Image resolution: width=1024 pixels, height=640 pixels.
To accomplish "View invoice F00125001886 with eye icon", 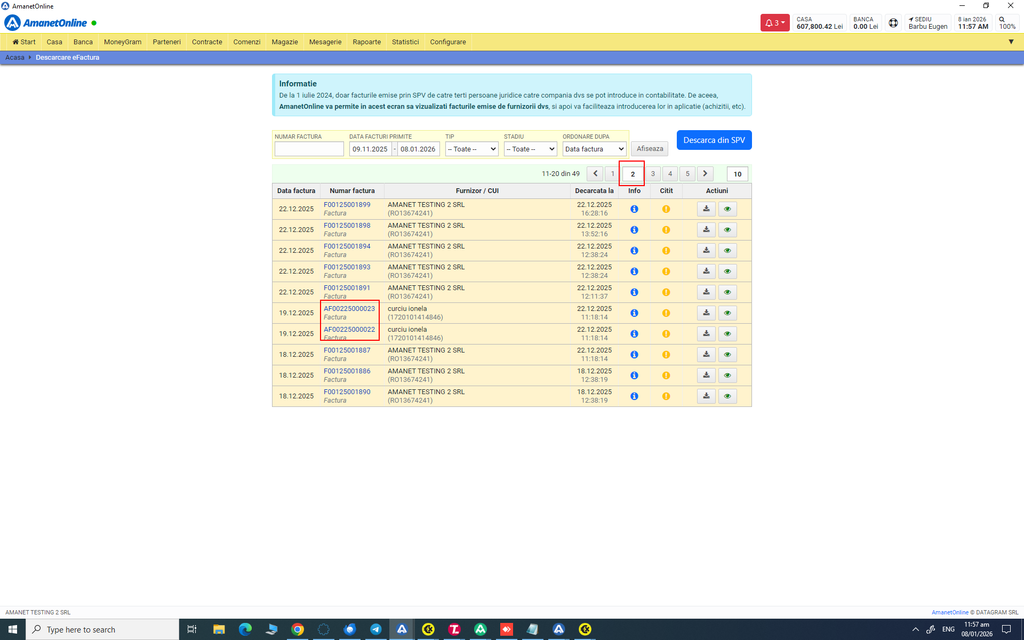I will tap(728, 375).
